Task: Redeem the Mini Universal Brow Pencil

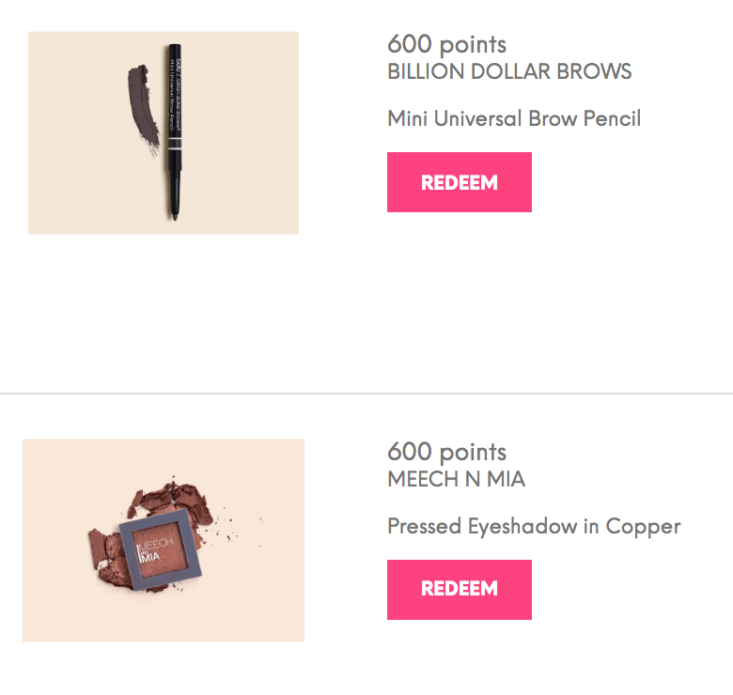Action: pyautogui.click(x=459, y=182)
